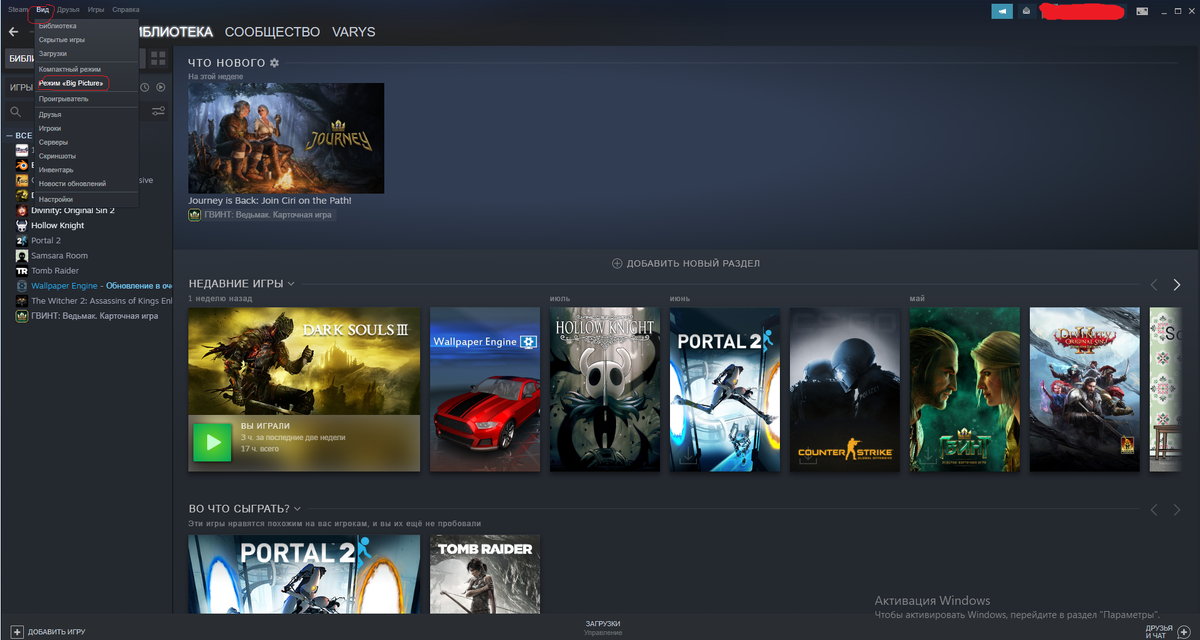Click Tomb Raider TR icon in sidebar
This screenshot has height=640, width=1200.
coord(22,270)
